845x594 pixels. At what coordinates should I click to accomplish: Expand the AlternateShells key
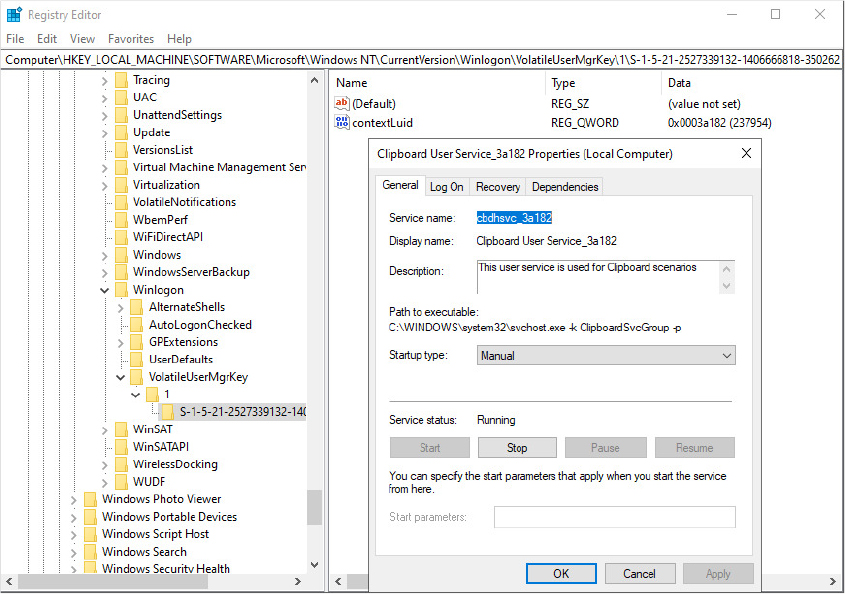pos(120,308)
